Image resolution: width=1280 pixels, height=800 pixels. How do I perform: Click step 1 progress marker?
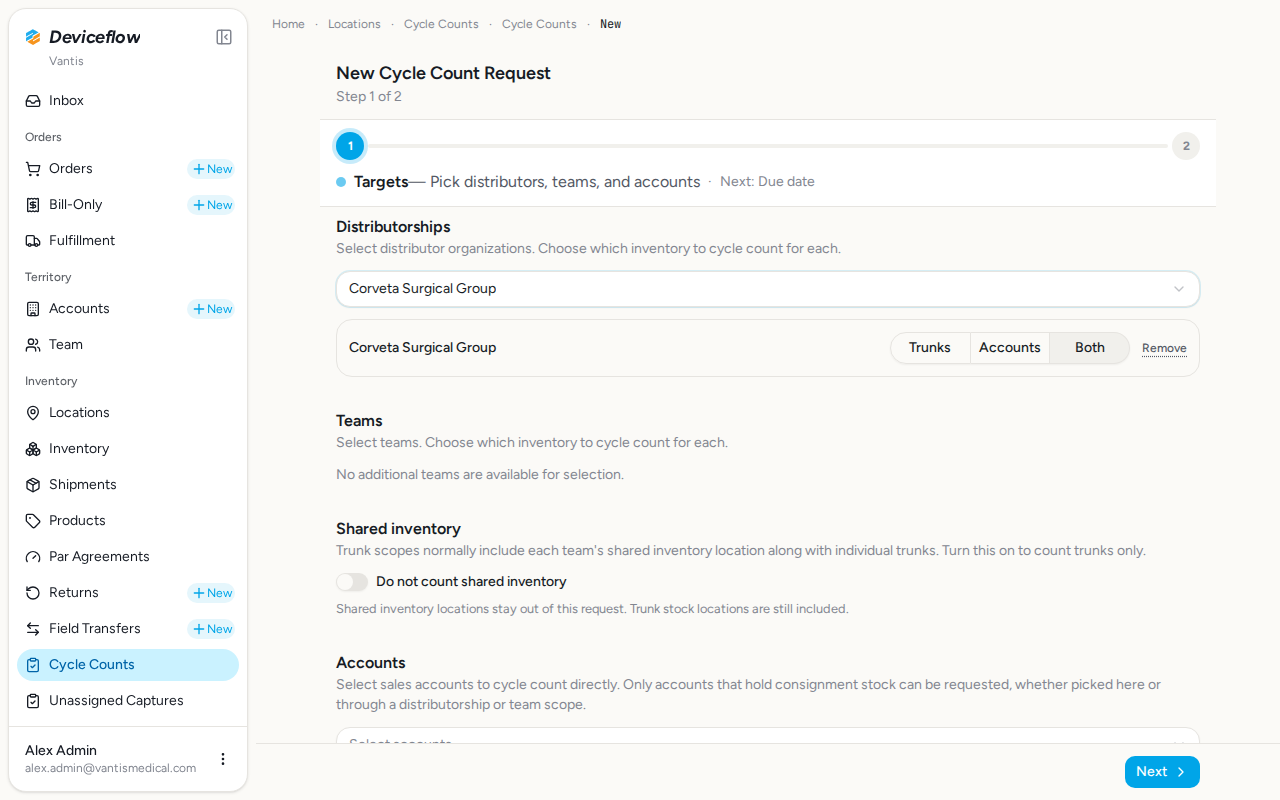pyautogui.click(x=350, y=146)
